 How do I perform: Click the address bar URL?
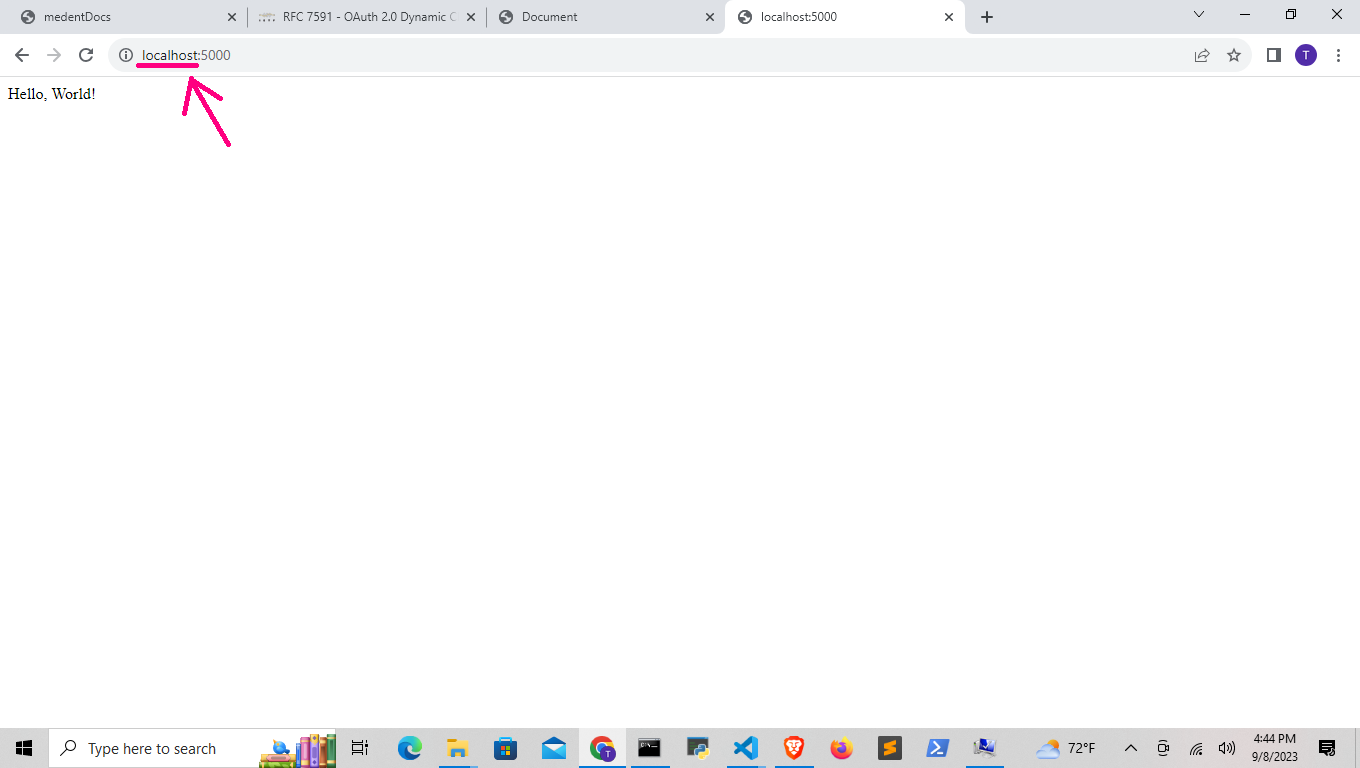point(186,55)
